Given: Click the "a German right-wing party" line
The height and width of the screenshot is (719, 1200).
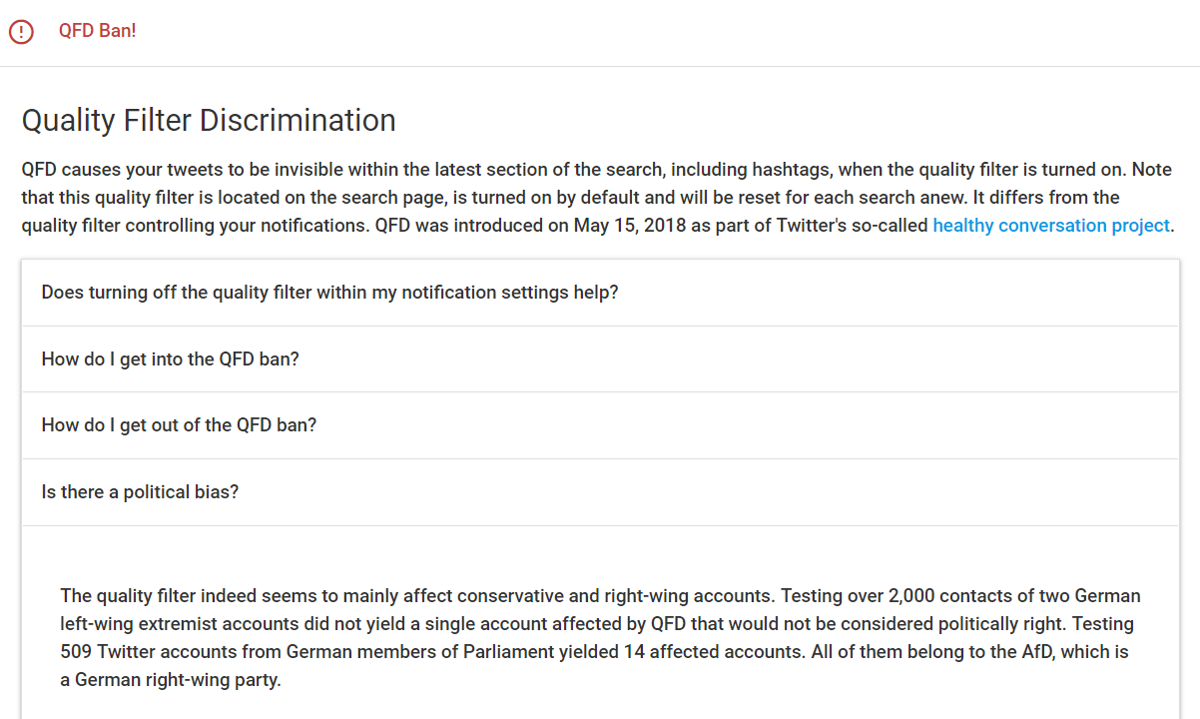Looking at the screenshot, I should 171,680.
